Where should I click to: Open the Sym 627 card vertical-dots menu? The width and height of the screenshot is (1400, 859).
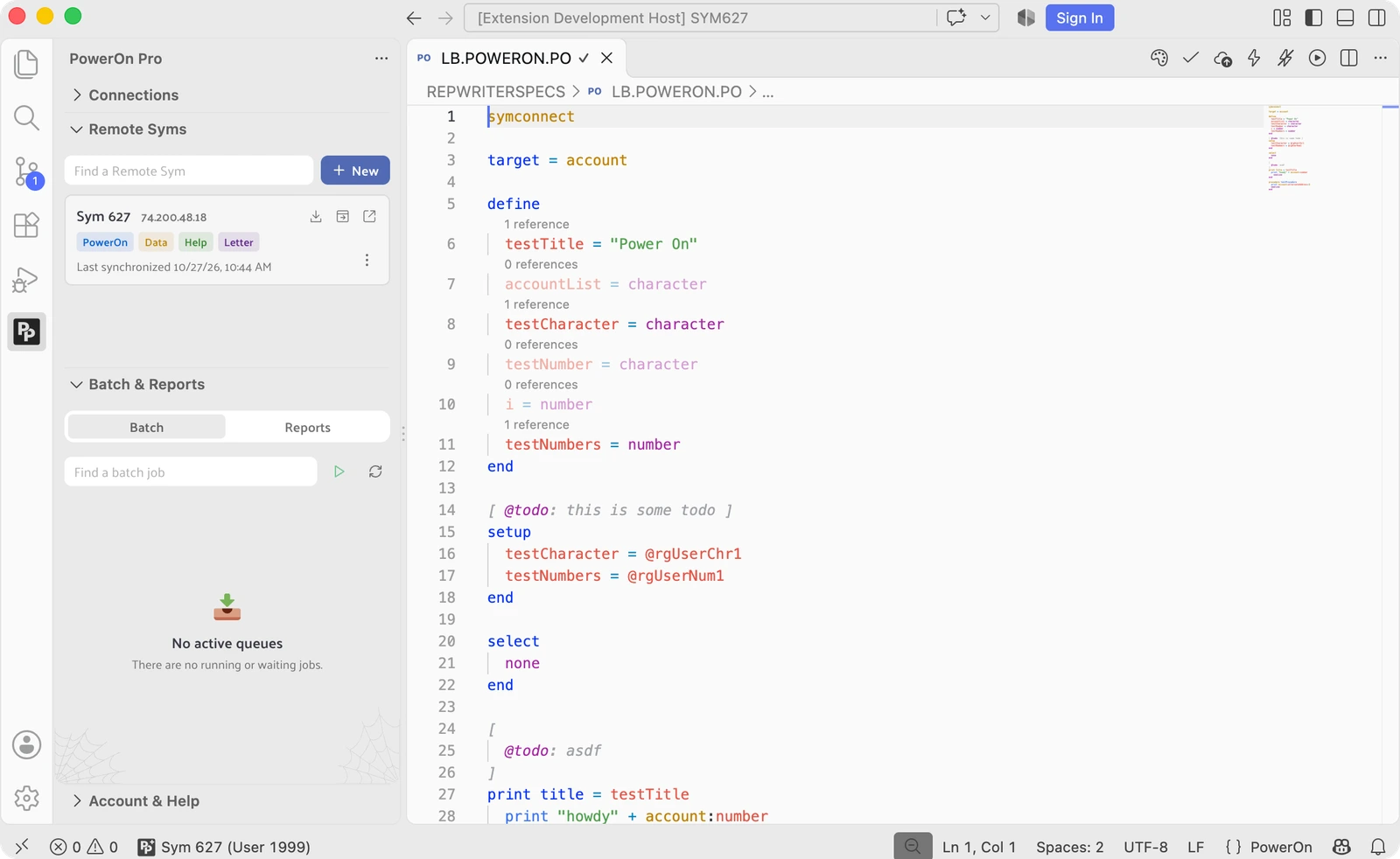point(367,260)
